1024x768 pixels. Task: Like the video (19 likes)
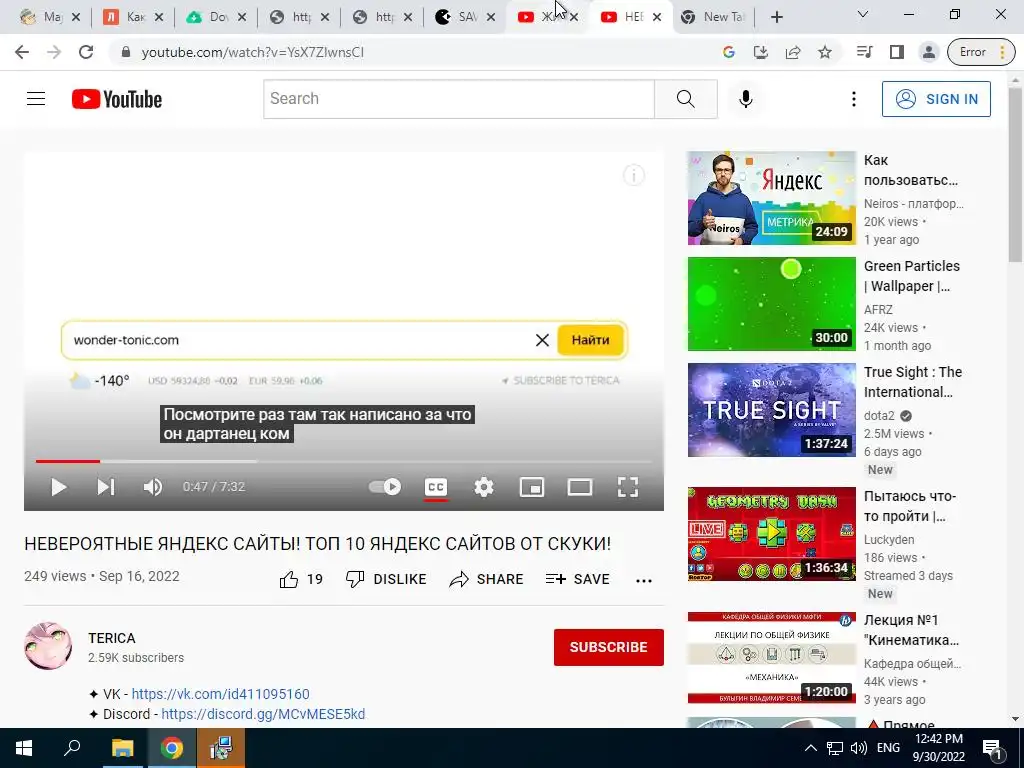pyautogui.click(x=301, y=579)
